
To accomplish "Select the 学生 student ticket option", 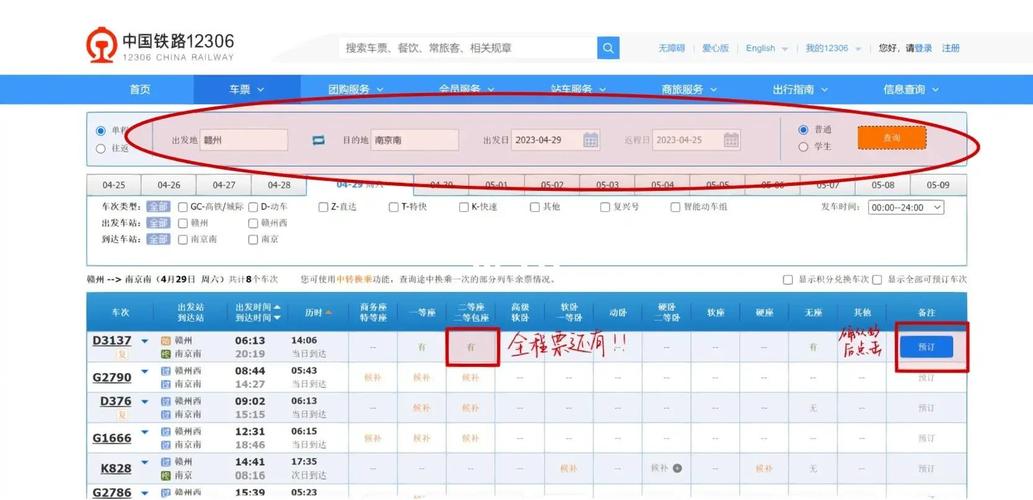I will 804,147.
